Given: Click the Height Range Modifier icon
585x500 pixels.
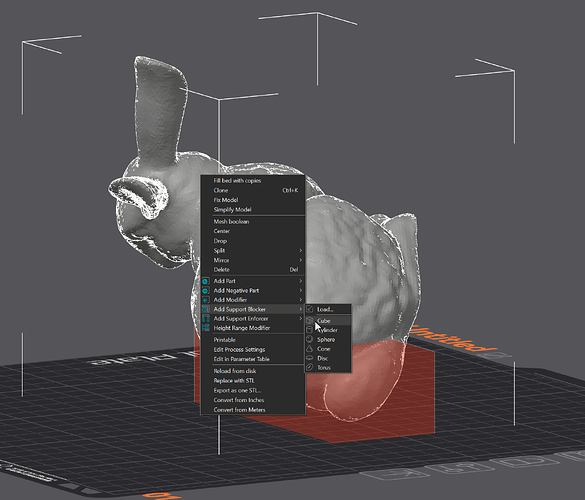Looking at the screenshot, I should (x=206, y=328).
